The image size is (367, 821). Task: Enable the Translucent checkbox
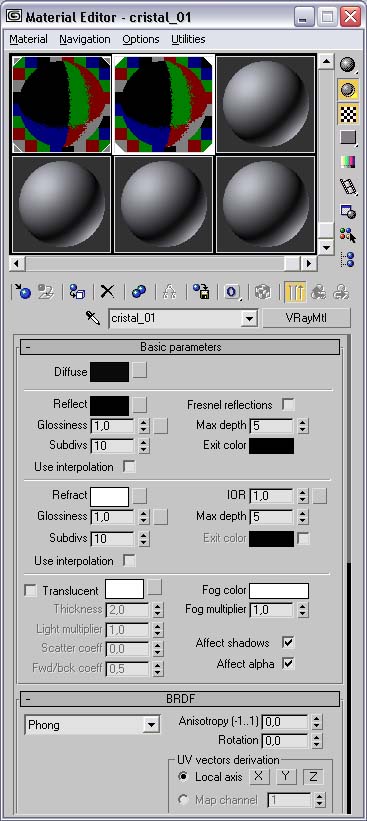31,591
